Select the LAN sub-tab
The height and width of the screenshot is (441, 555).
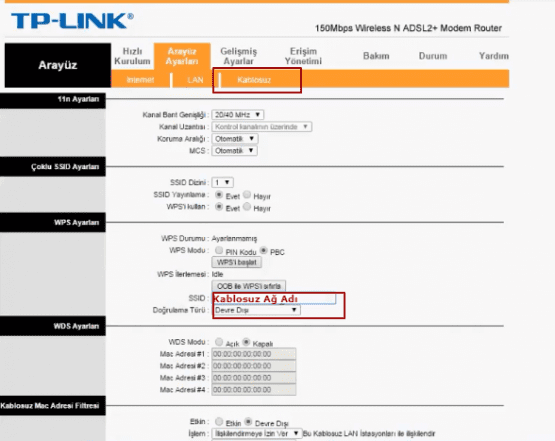click(x=195, y=80)
